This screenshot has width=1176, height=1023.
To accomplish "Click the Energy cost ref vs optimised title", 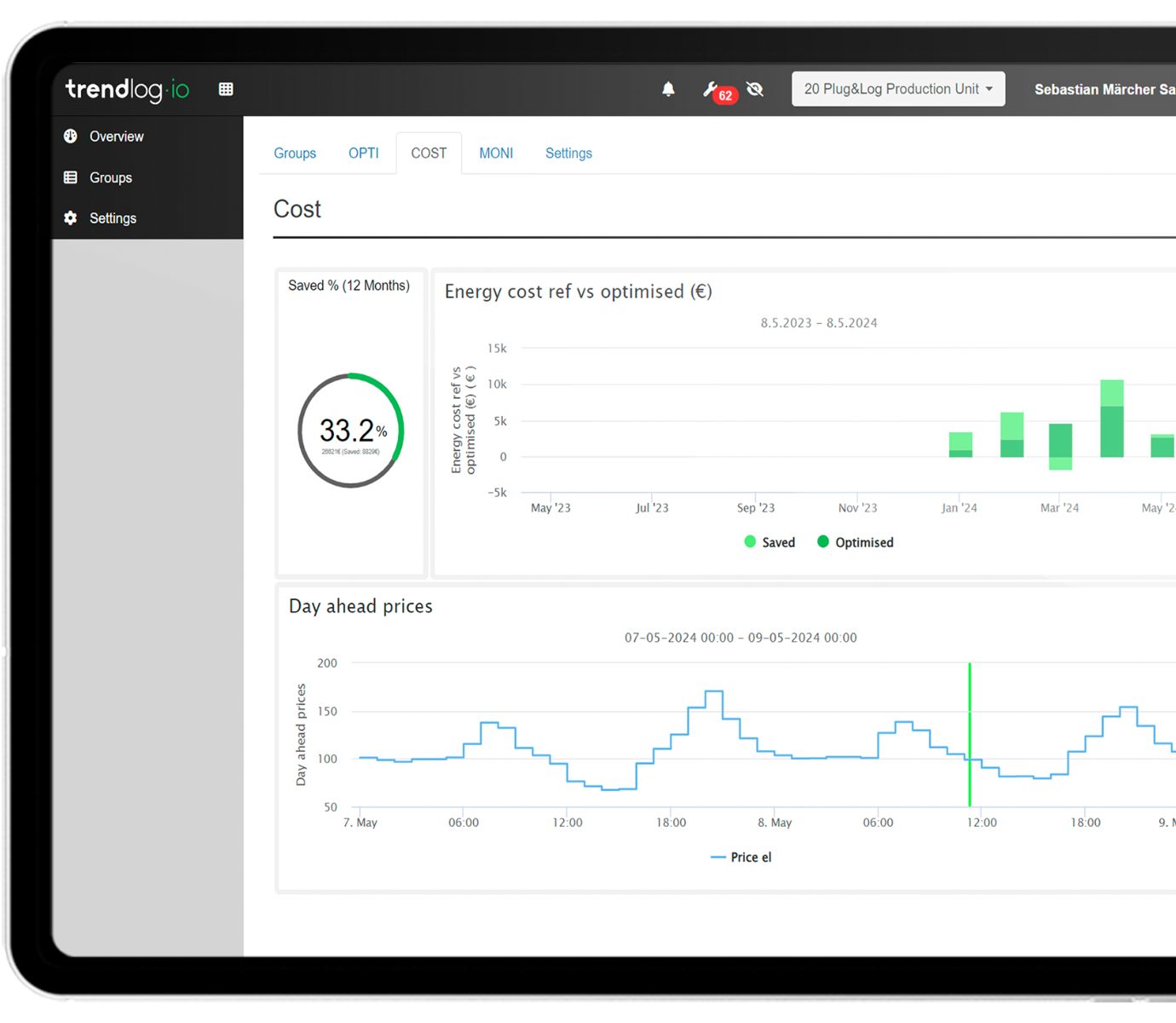I will (579, 292).
